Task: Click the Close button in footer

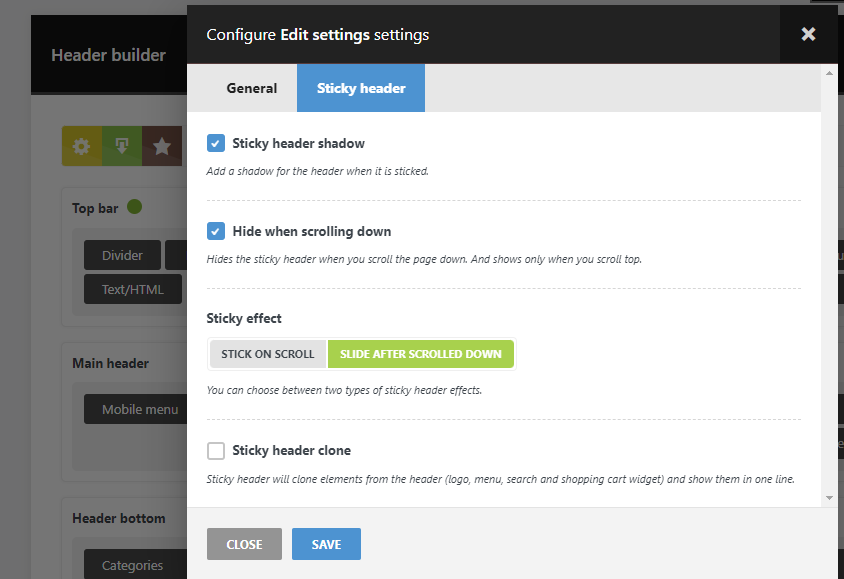Action: coord(244,544)
